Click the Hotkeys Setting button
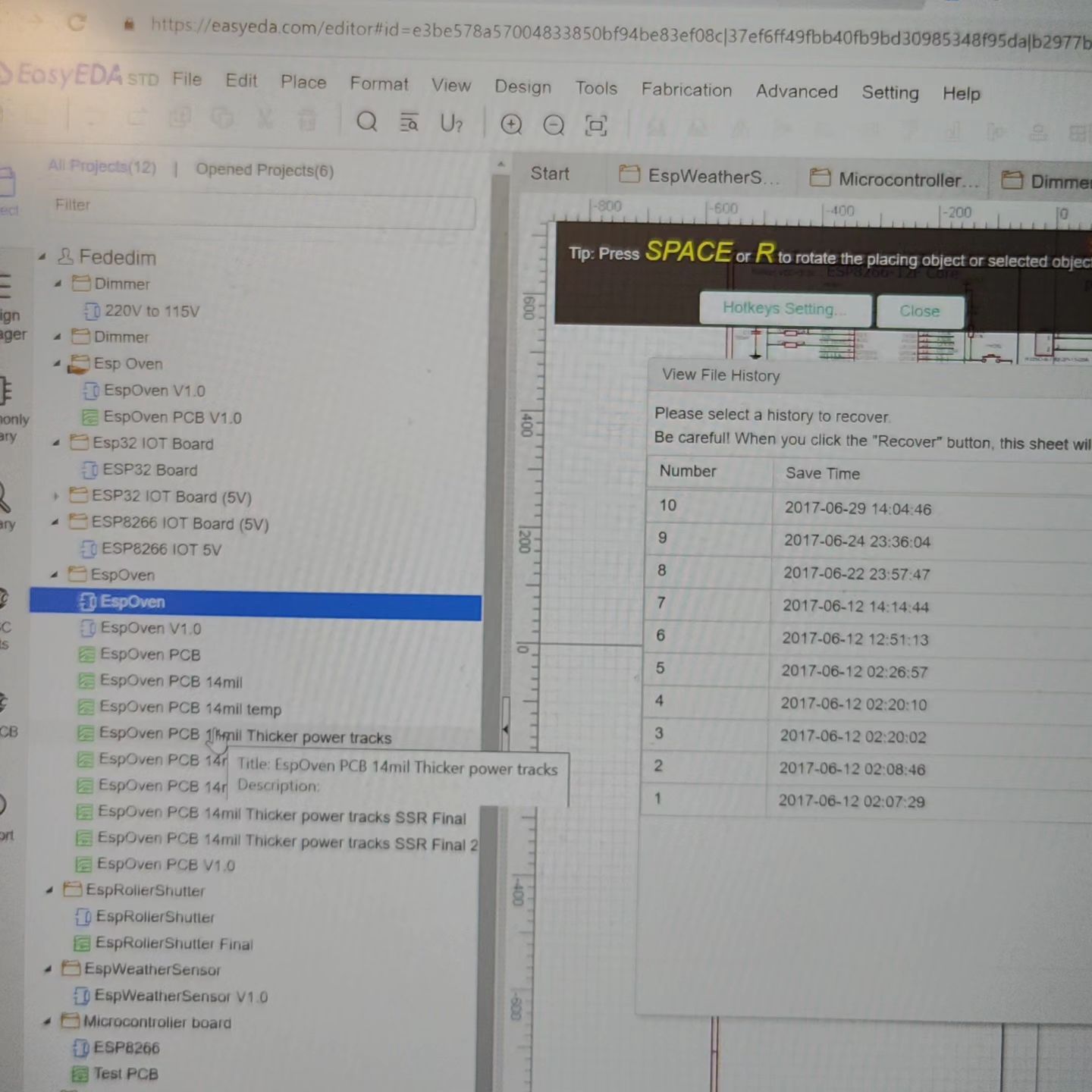Viewport: 1092px width, 1092px height. (785, 309)
